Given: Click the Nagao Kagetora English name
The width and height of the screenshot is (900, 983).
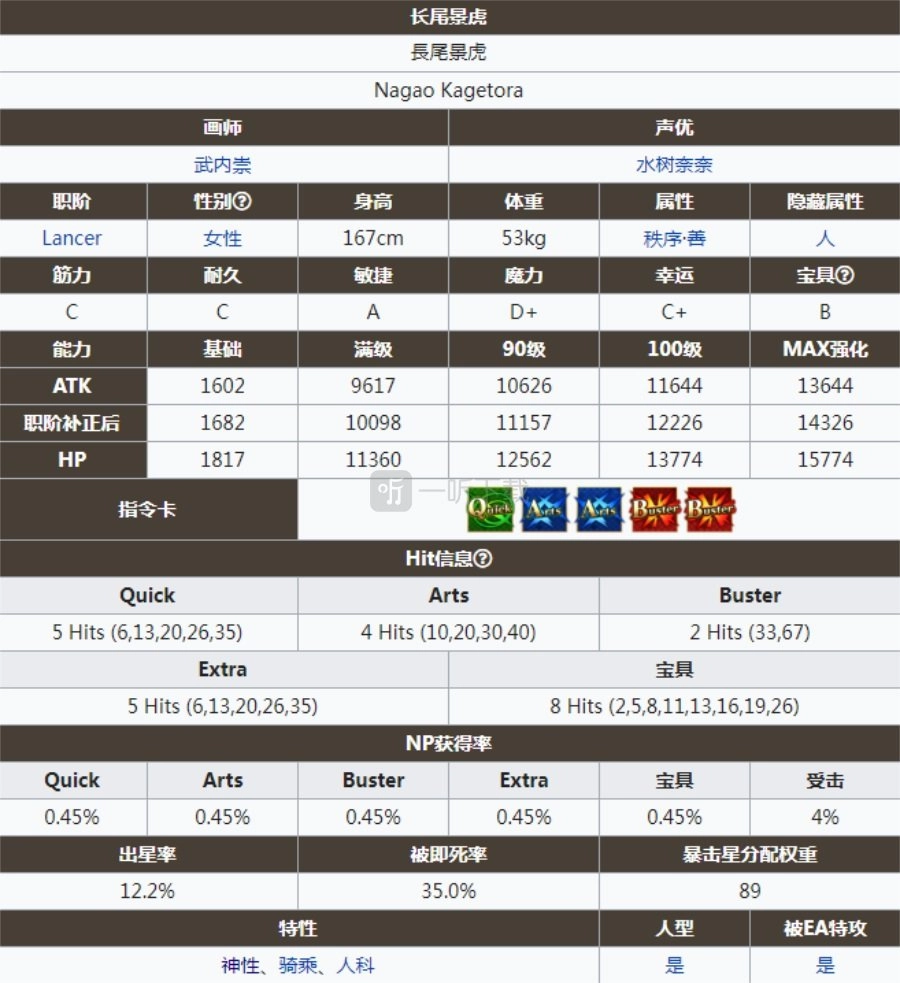Looking at the screenshot, I should click(x=449, y=90).
